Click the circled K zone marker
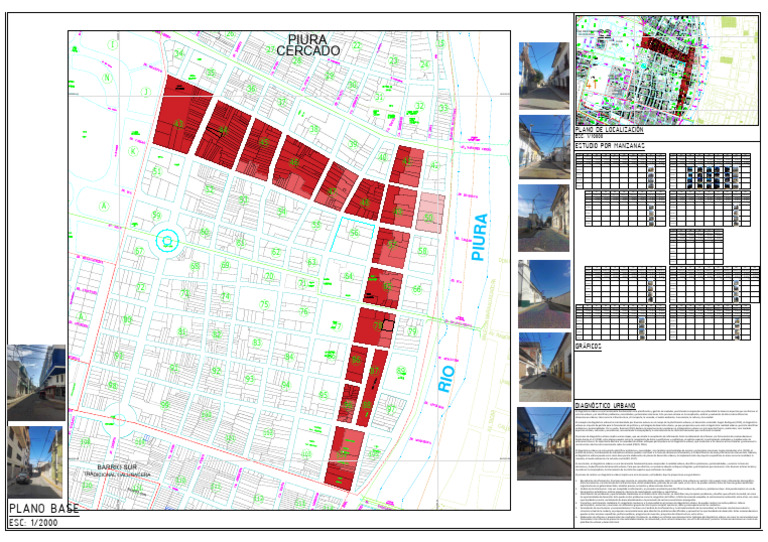768x542 pixels. click(x=133, y=151)
